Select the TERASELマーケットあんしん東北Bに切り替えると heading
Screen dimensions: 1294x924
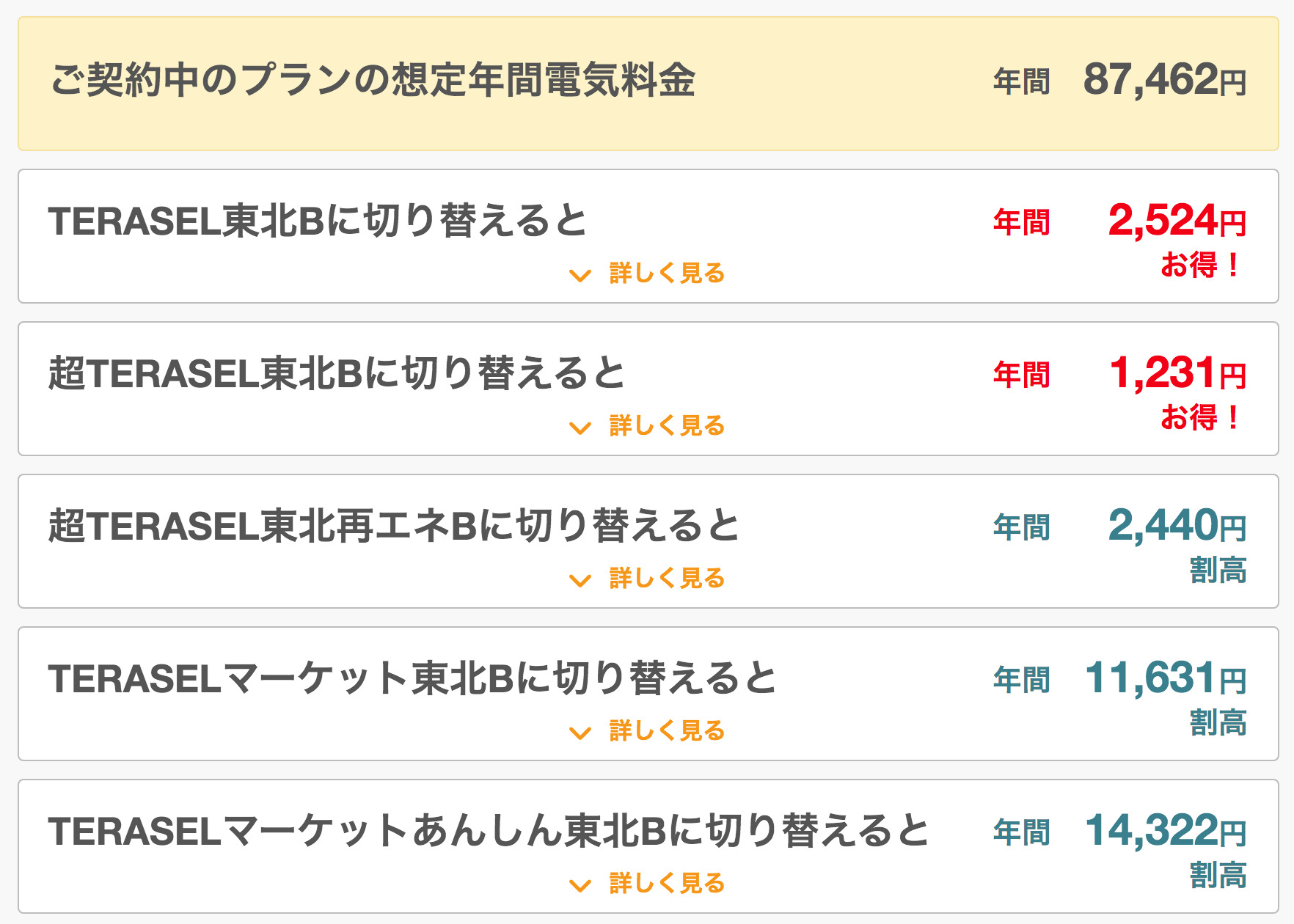489,831
